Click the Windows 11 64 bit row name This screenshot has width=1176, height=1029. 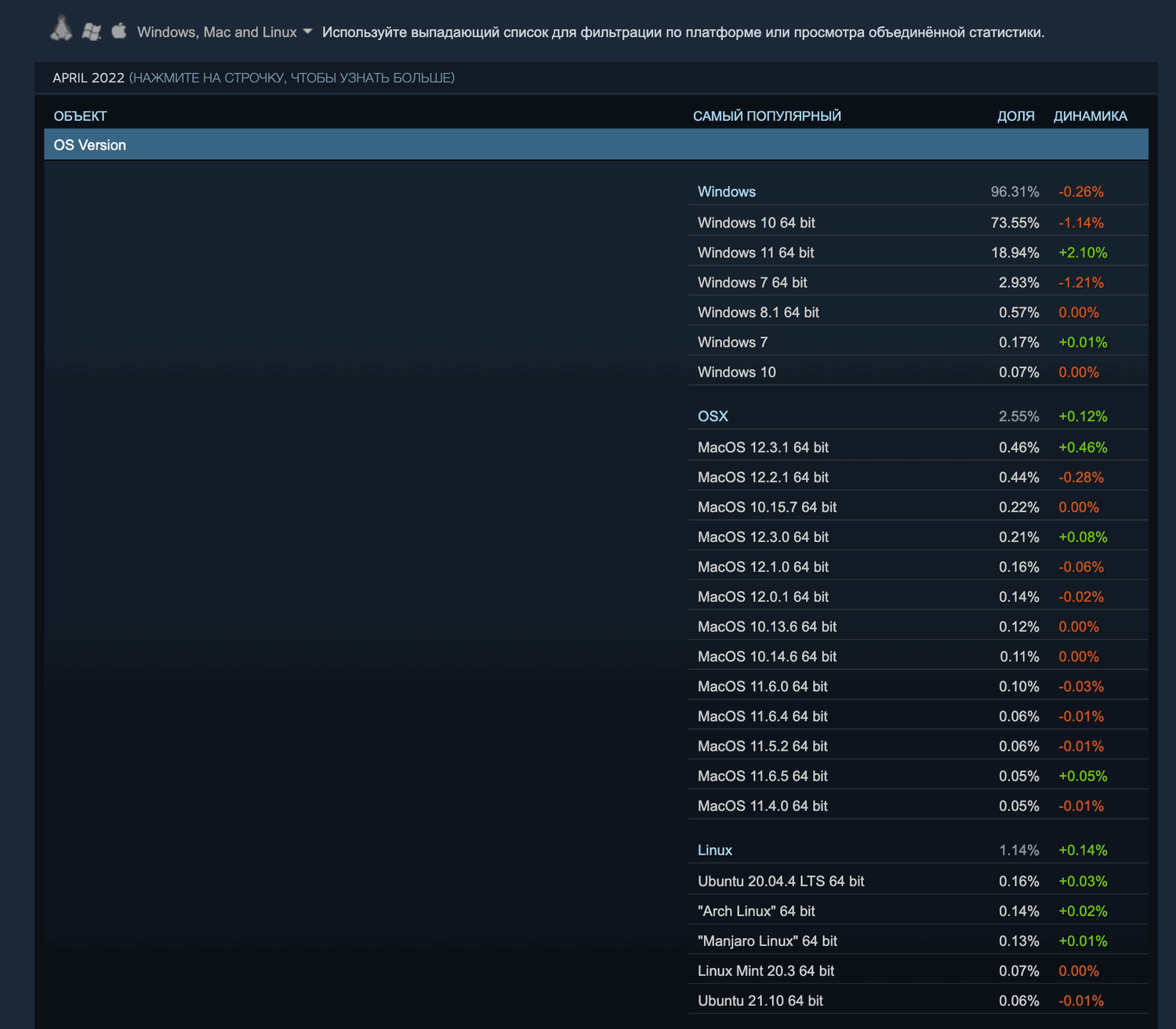[x=756, y=253]
